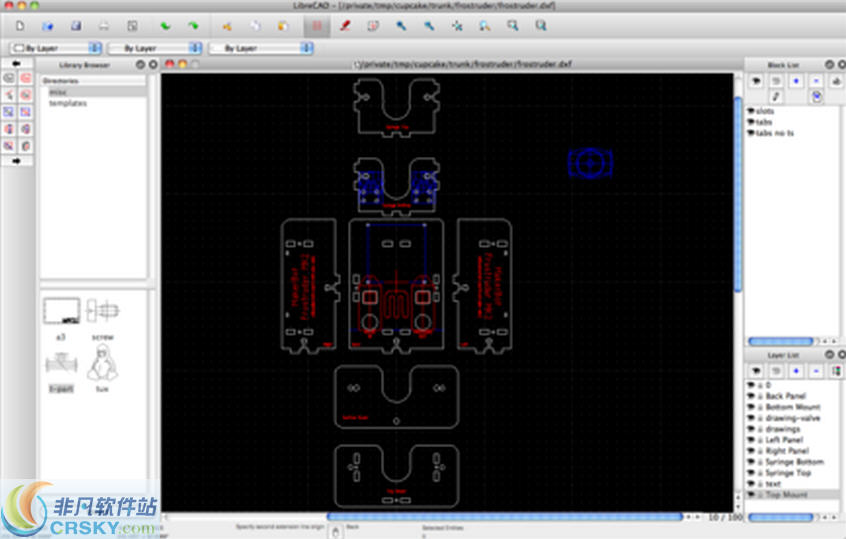
Task: Select the text layer name
Action: coord(773,484)
